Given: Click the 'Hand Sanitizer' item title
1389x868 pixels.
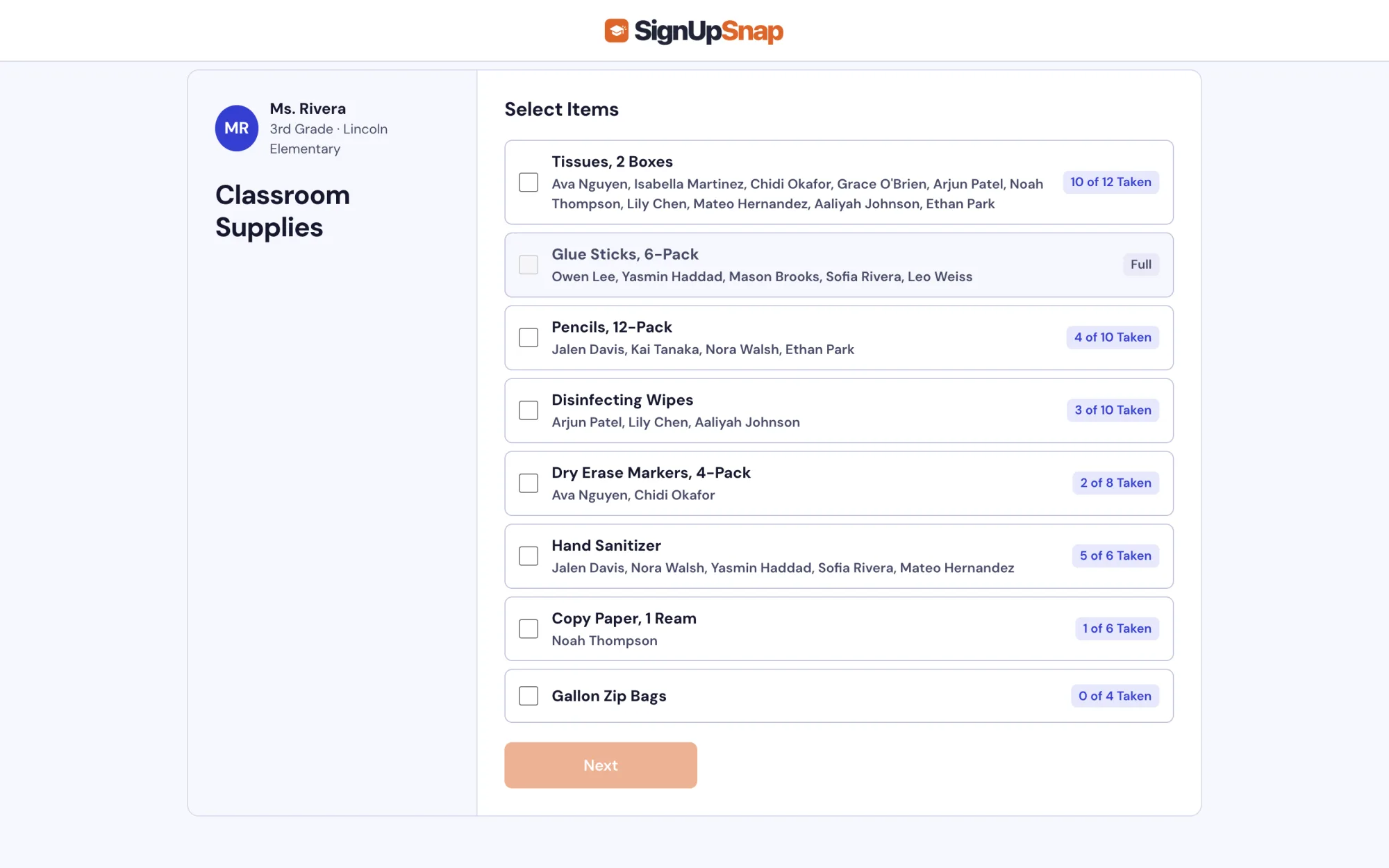Looking at the screenshot, I should [x=606, y=546].
